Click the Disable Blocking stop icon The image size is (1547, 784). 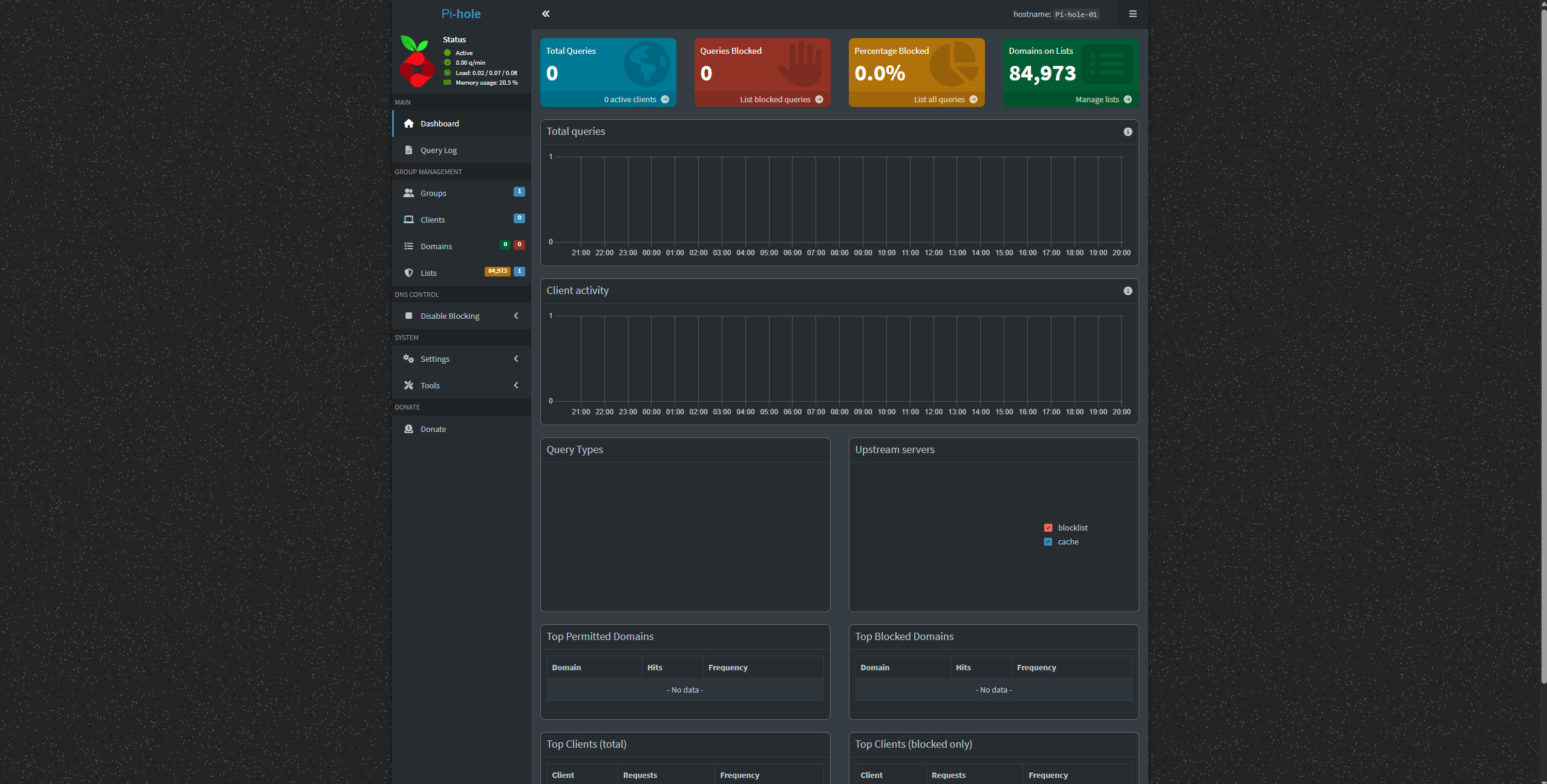pos(409,316)
